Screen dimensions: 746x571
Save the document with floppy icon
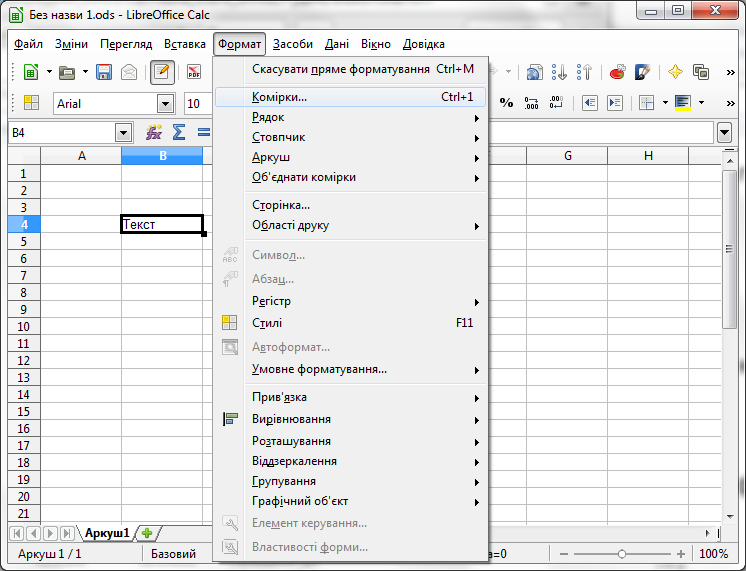pyautogui.click(x=104, y=72)
